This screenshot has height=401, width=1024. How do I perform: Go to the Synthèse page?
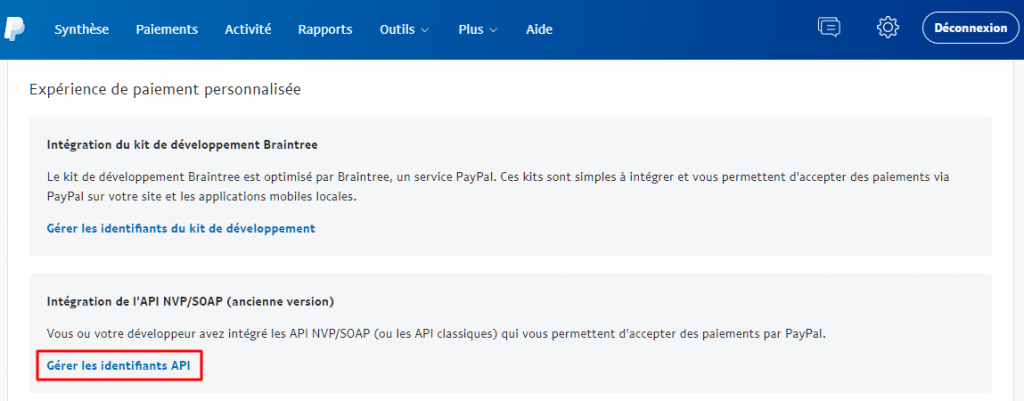pyautogui.click(x=82, y=29)
